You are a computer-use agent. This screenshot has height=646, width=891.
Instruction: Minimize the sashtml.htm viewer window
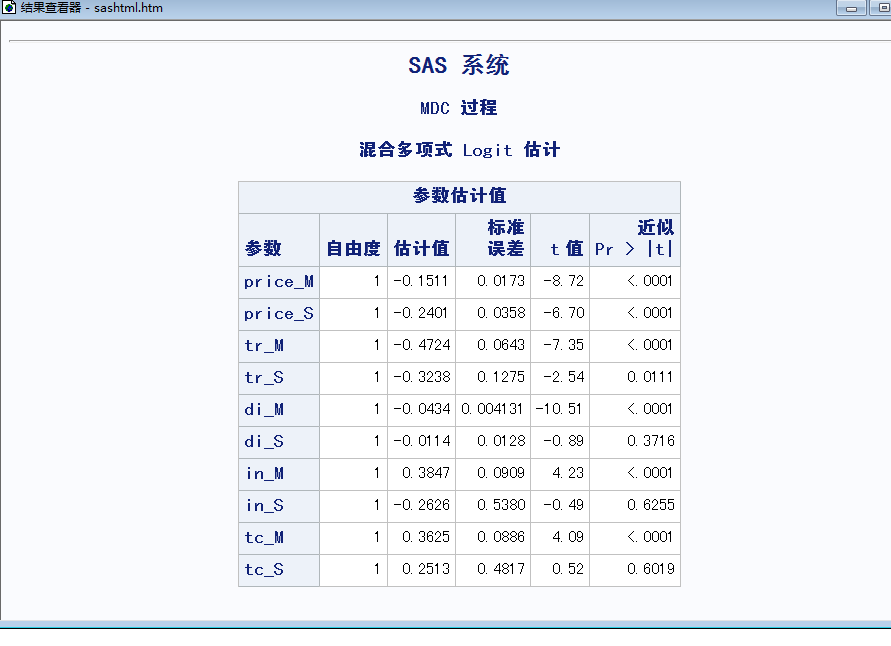[851, 8]
